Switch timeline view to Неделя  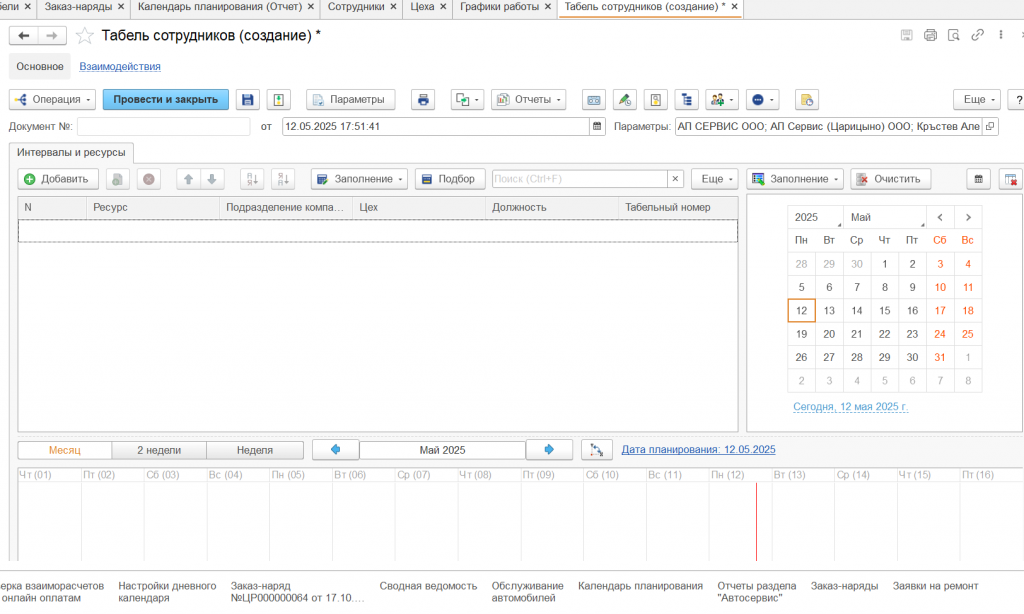click(x=255, y=450)
